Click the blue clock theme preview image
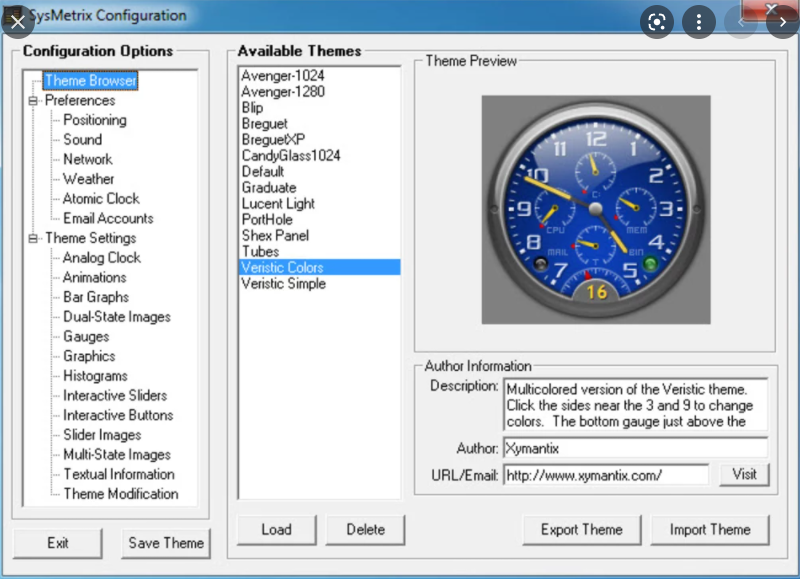Viewport: 800px width, 579px height. point(596,210)
